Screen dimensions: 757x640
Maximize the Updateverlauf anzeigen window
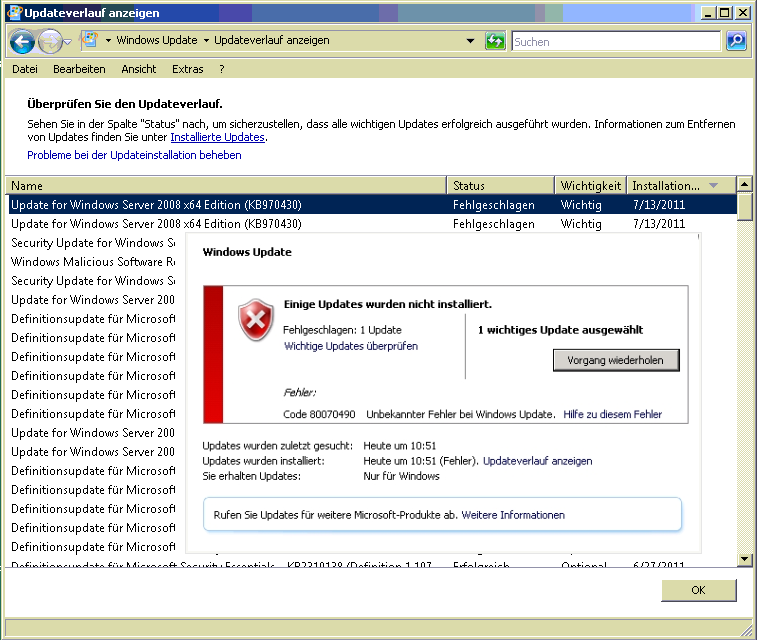[x=725, y=13]
